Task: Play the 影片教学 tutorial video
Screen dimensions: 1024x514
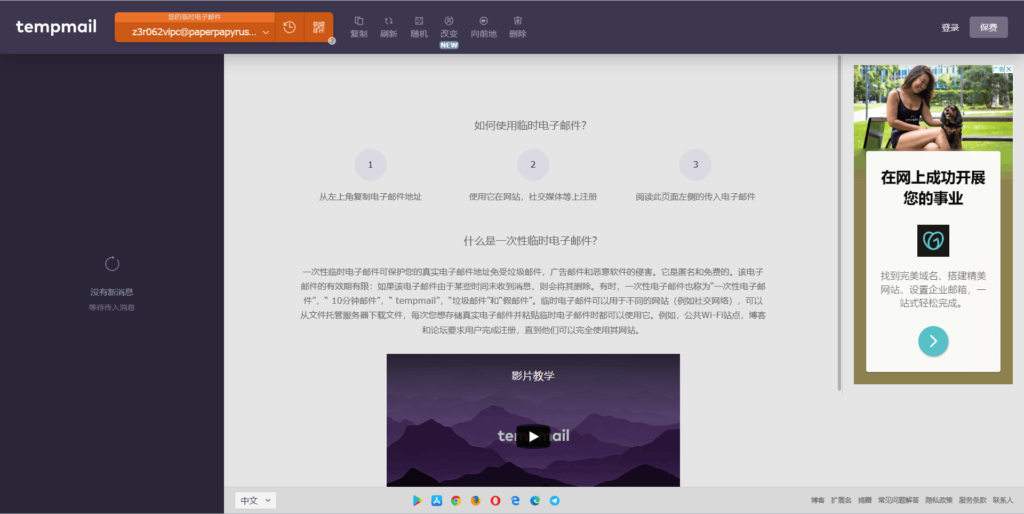Action: [533, 436]
